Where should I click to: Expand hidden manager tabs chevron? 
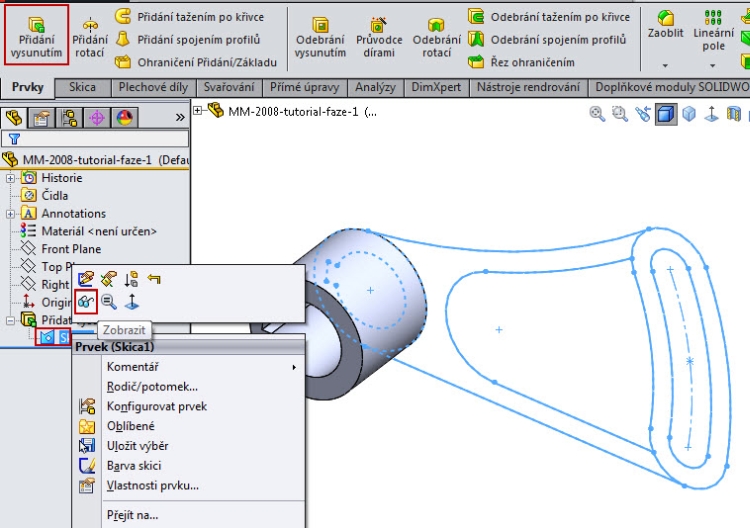click(180, 117)
